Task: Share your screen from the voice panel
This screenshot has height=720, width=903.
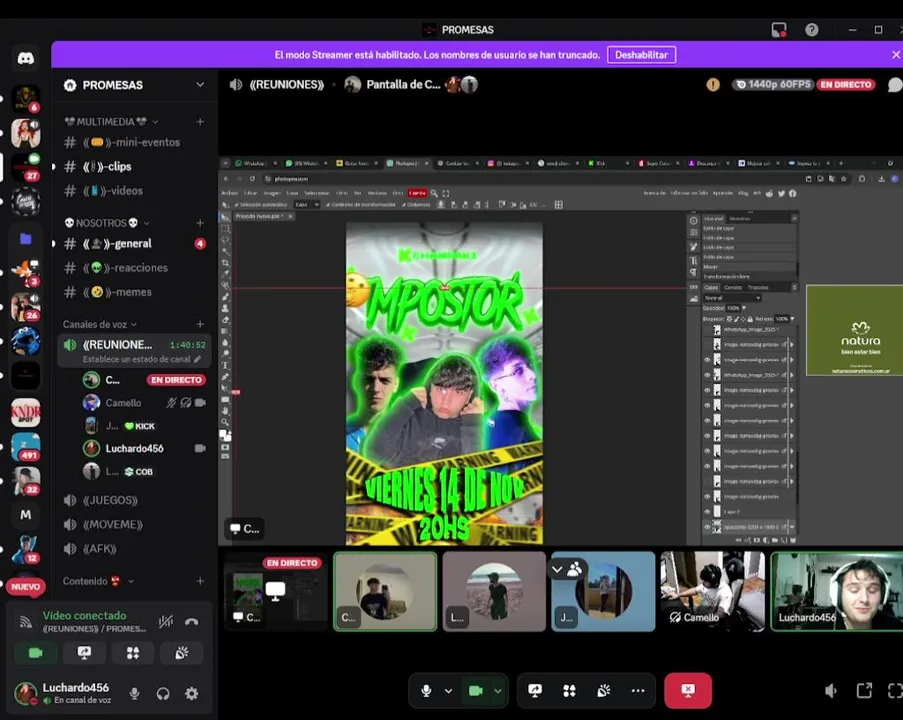Action: click(x=84, y=653)
